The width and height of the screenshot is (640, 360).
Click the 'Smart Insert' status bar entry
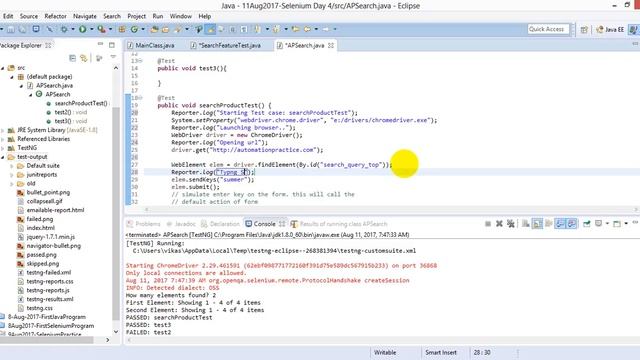[441, 352]
